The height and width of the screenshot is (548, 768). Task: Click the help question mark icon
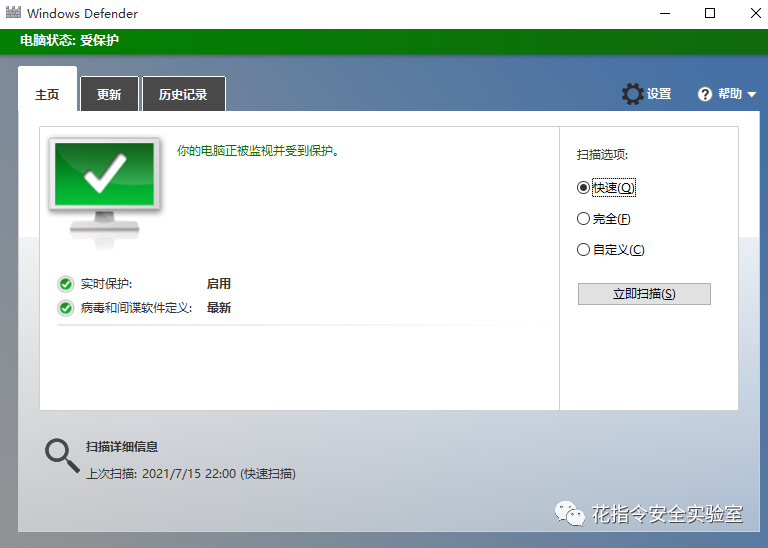click(705, 94)
